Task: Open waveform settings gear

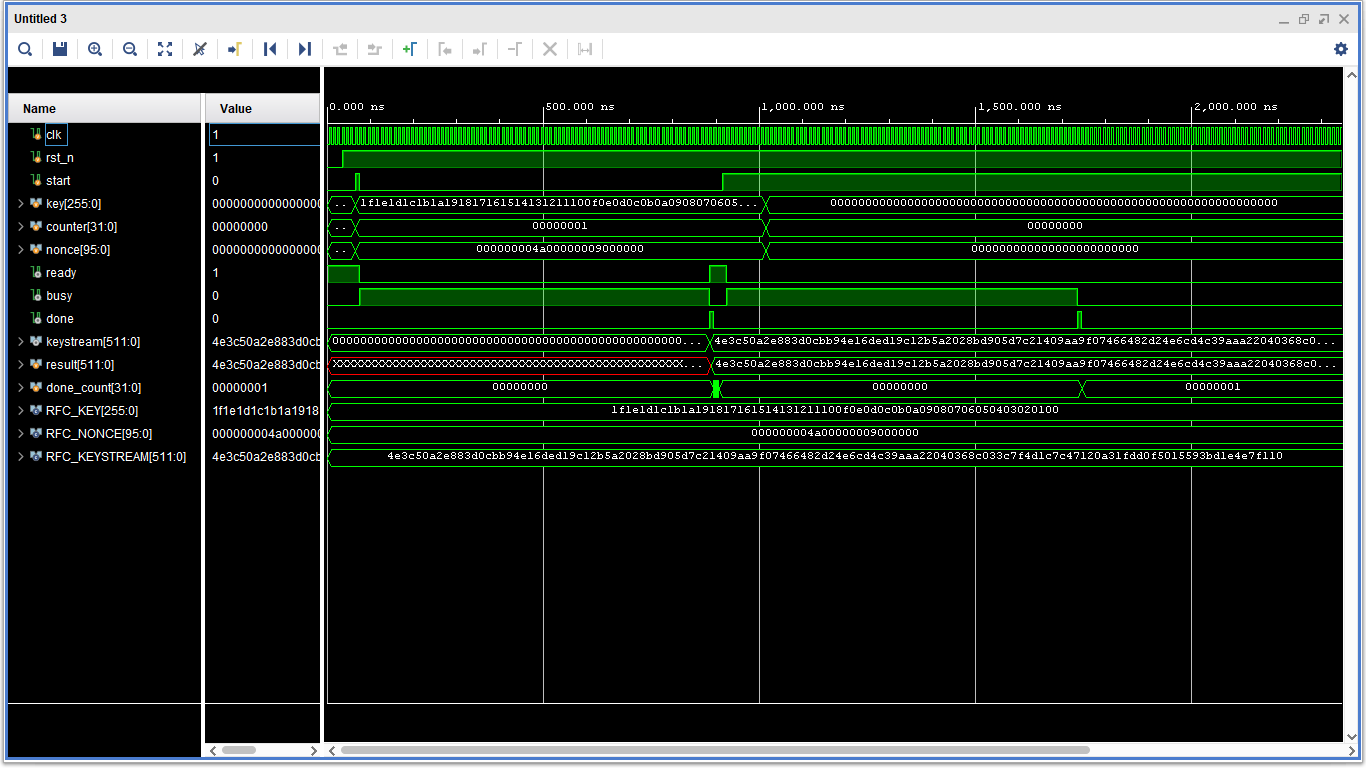Action: [x=1341, y=49]
